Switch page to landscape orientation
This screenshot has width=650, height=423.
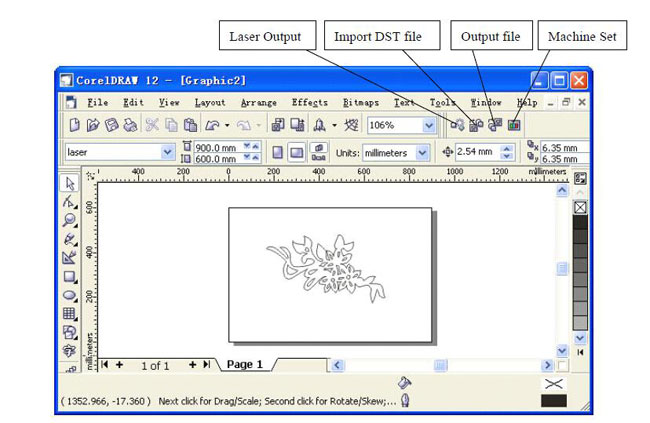(296, 152)
